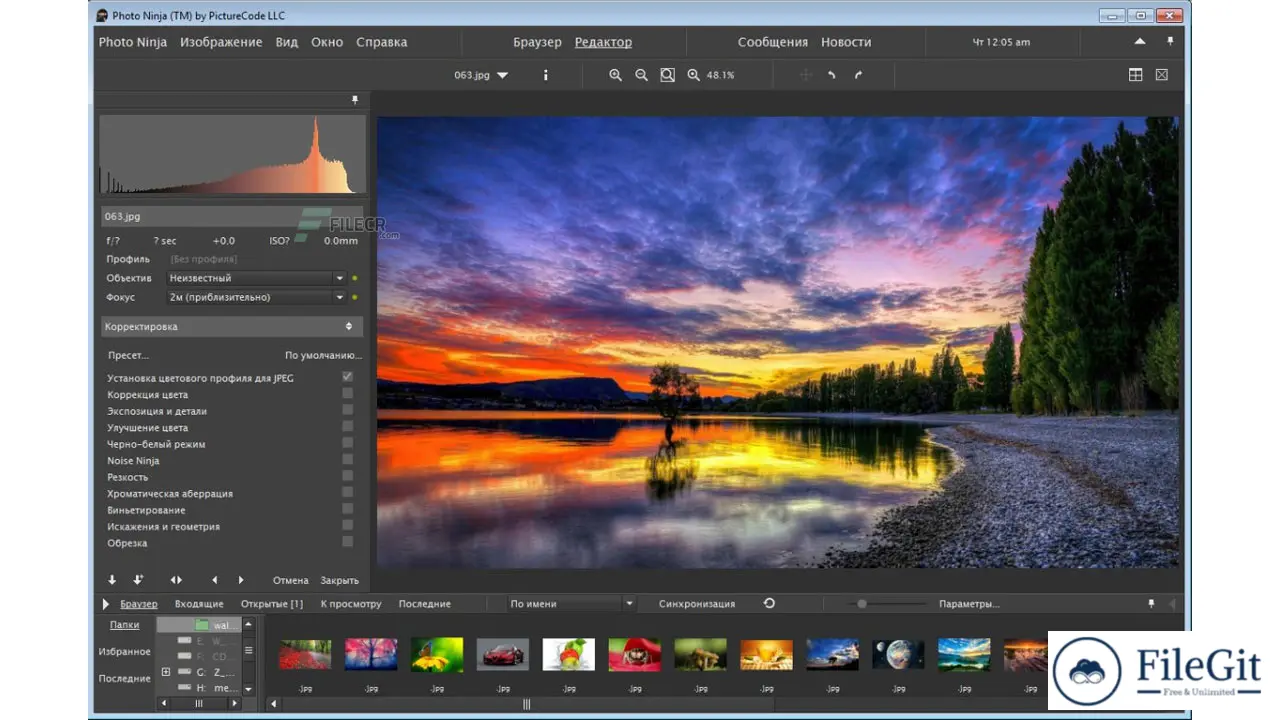
Task: Click the magnifier icon beside 48.1%
Action: pos(693,75)
